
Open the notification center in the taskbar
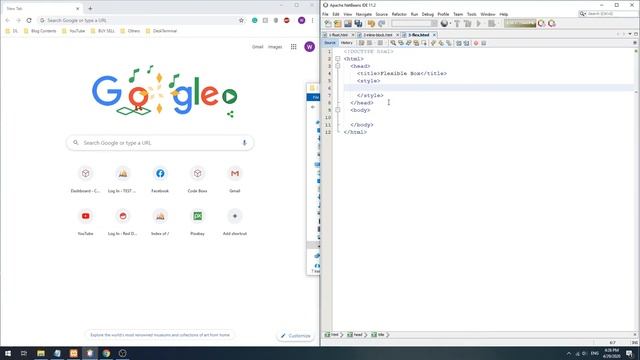click(629, 353)
